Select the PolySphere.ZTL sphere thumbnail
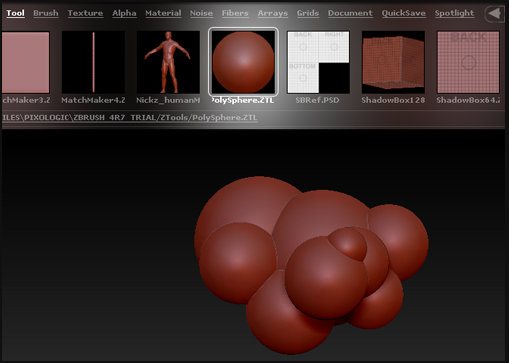The height and width of the screenshot is (363, 509). tap(243, 62)
